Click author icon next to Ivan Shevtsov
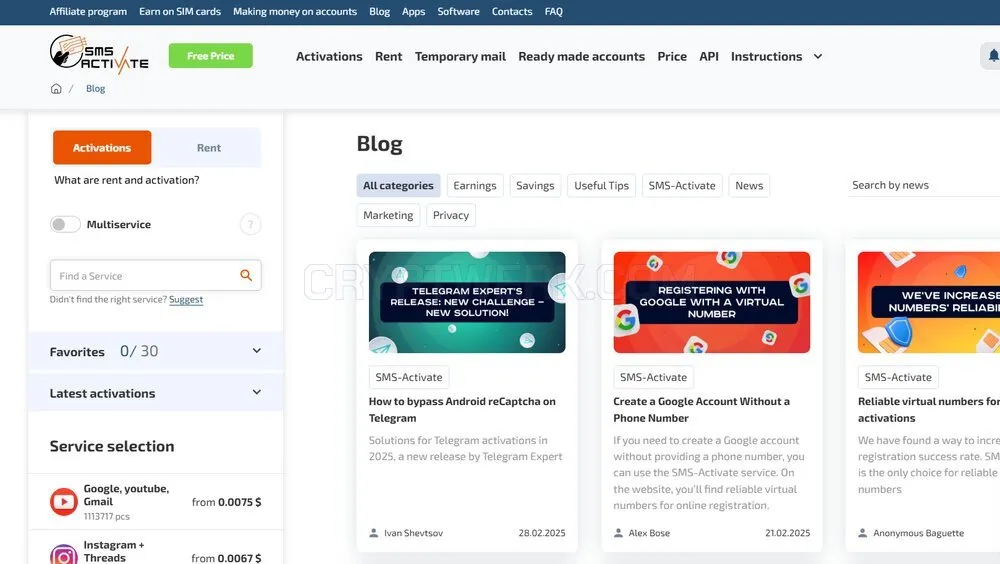 [x=374, y=533]
